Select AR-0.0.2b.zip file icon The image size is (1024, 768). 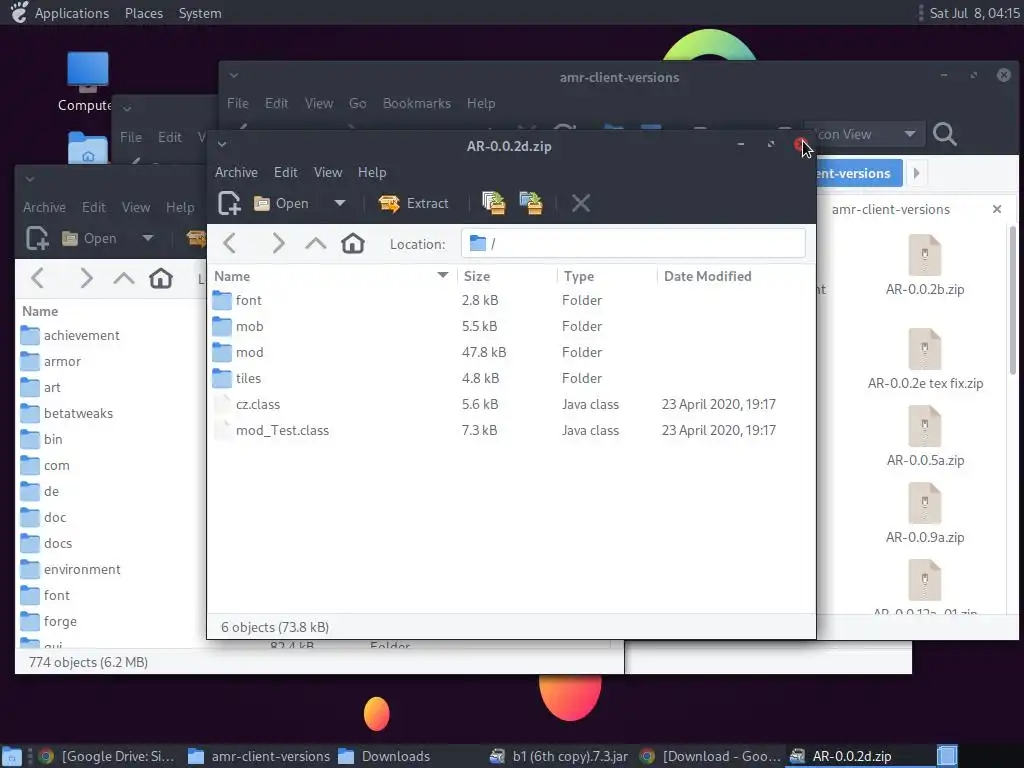pyautogui.click(x=925, y=266)
